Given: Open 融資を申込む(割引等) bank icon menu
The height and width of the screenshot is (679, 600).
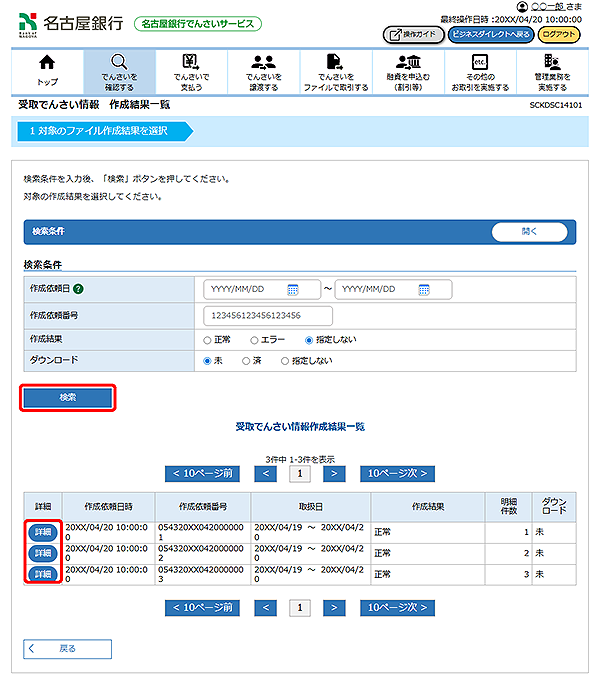Looking at the screenshot, I should coord(407,63).
